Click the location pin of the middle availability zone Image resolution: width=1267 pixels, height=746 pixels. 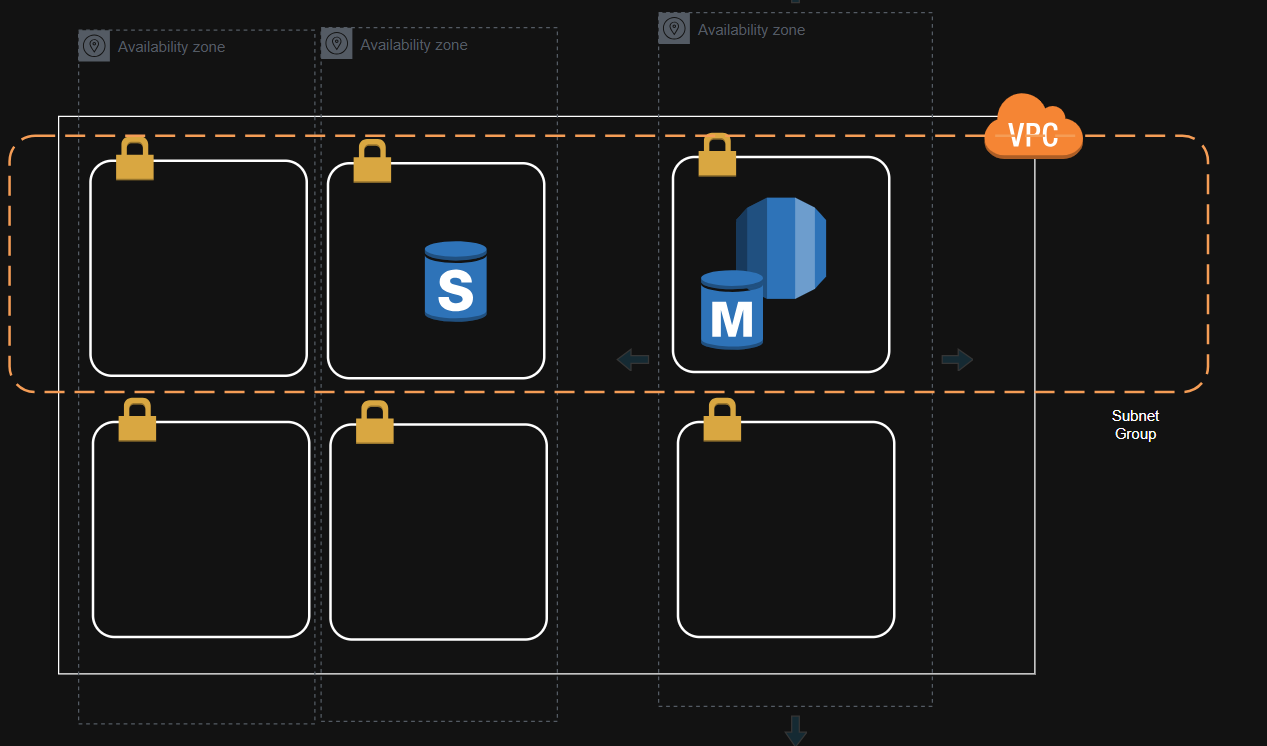(x=336, y=44)
